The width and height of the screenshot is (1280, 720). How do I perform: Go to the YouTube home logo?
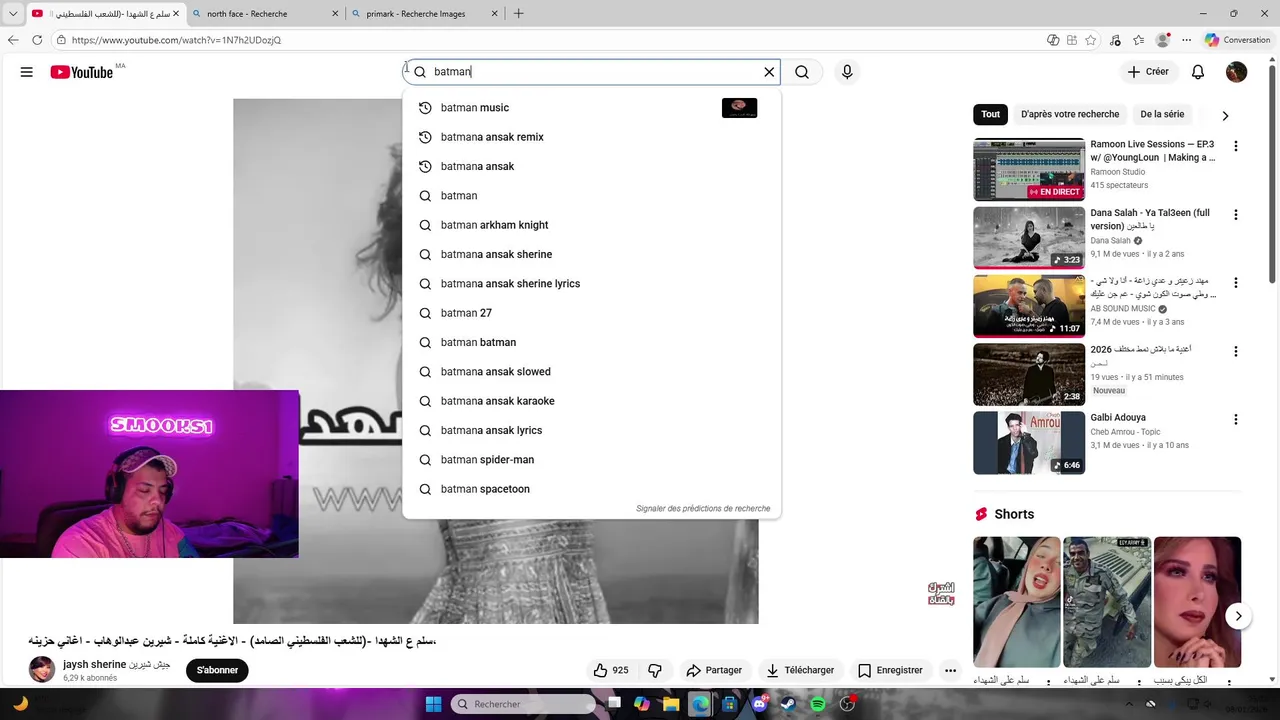[x=82, y=72]
